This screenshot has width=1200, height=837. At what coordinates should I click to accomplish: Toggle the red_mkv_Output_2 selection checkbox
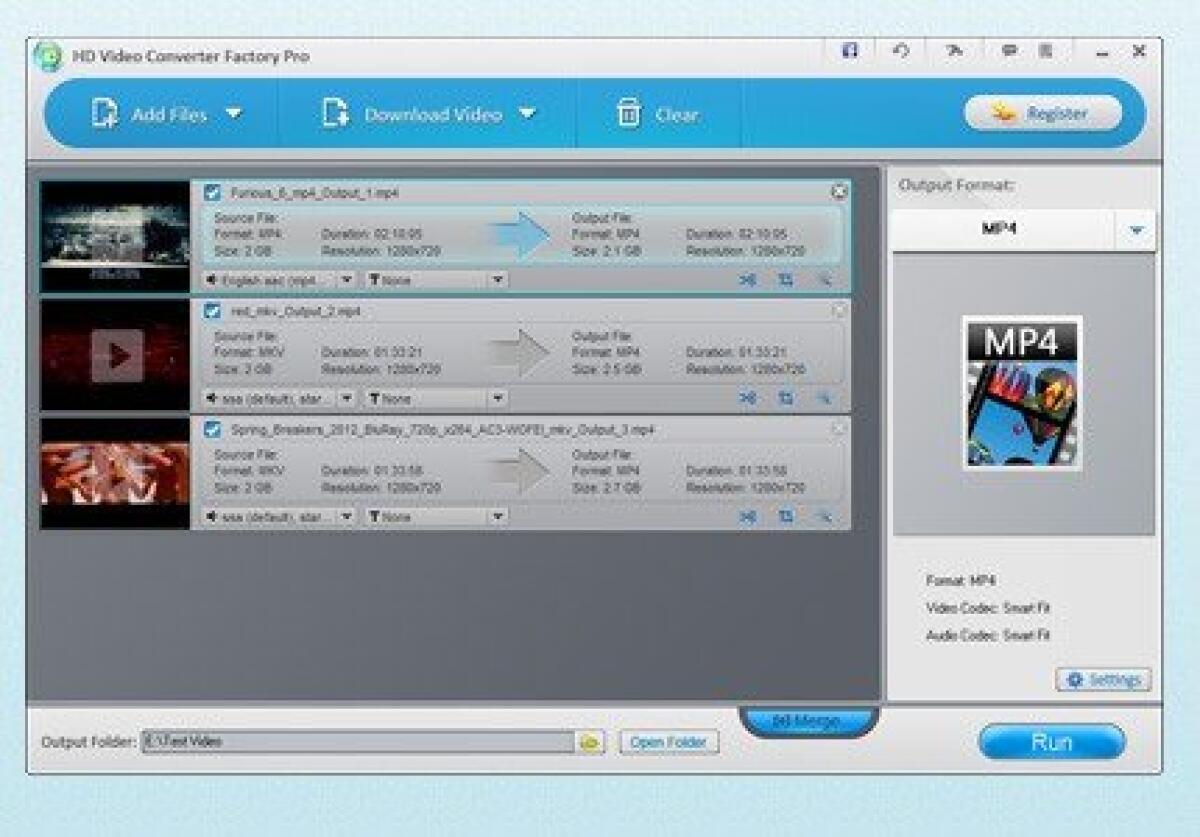point(211,312)
